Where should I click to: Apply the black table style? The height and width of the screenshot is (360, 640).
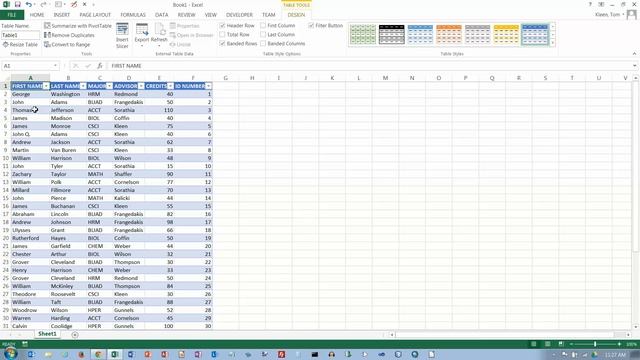(x=391, y=34)
